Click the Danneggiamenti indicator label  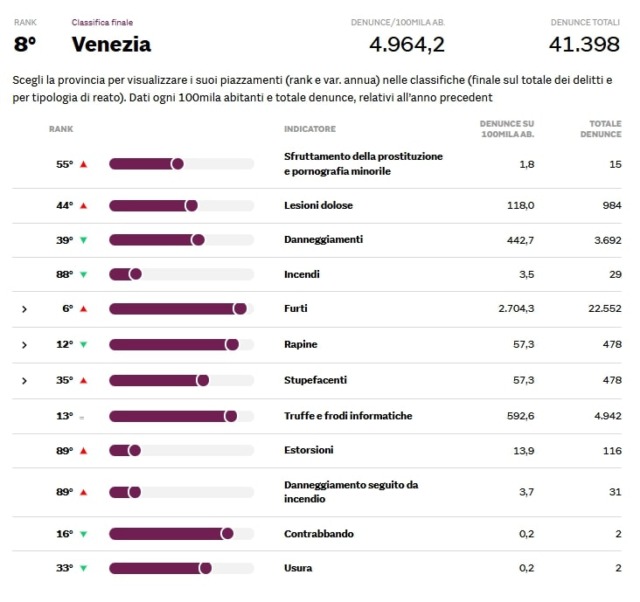(323, 240)
